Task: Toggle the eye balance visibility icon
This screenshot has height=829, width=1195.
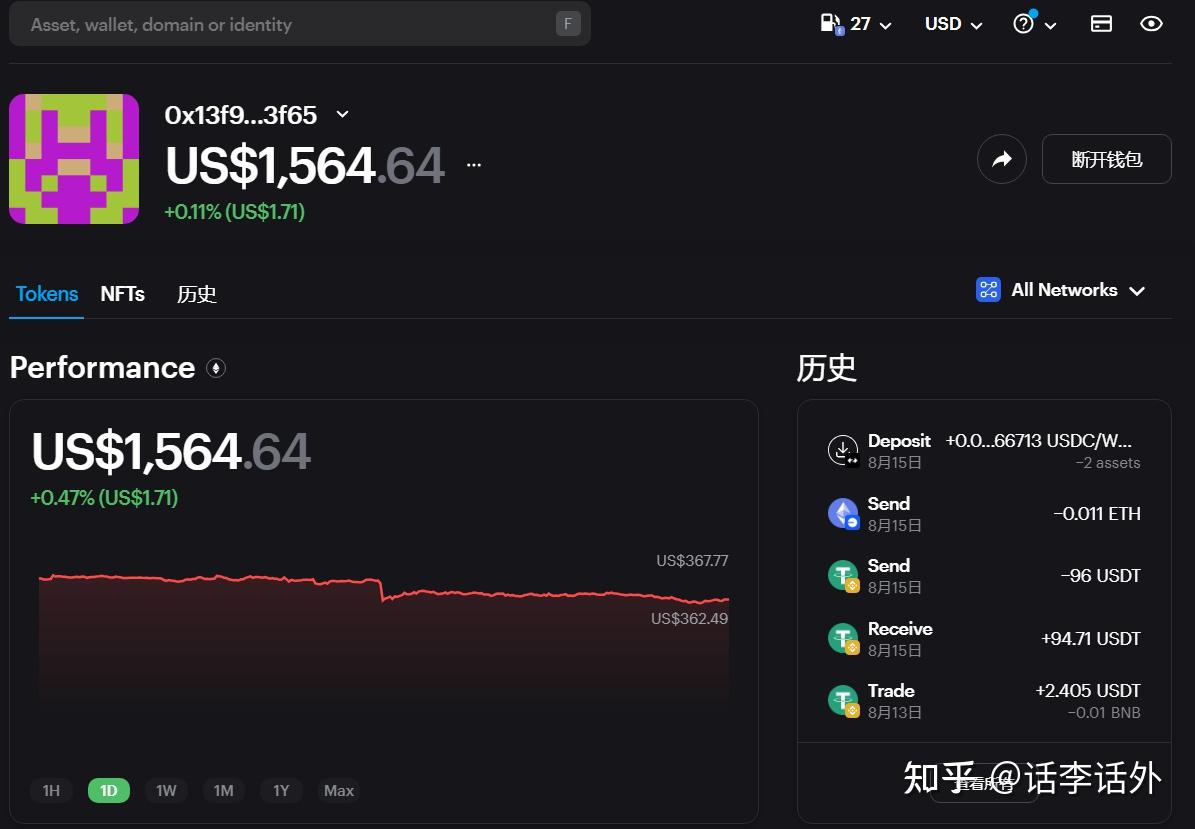Action: [1151, 24]
